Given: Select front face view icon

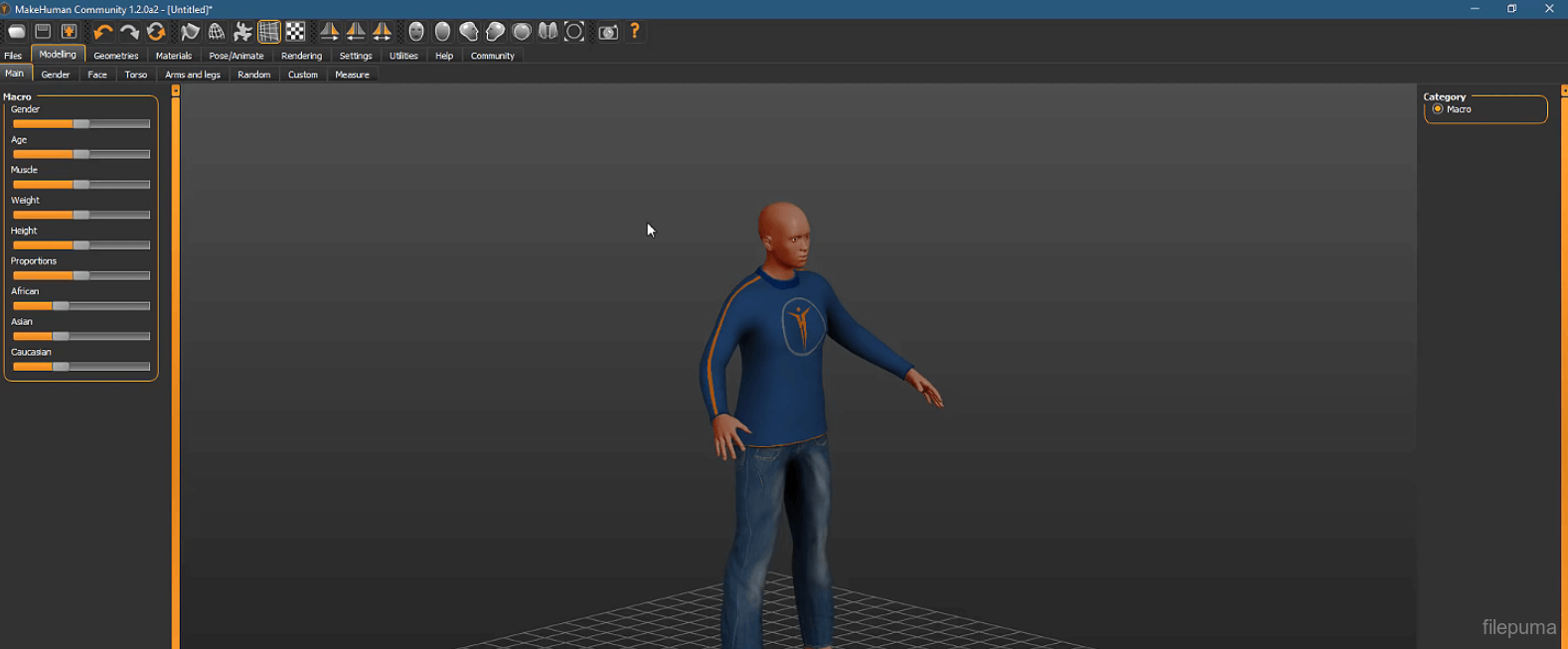Looking at the screenshot, I should tap(416, 32).
